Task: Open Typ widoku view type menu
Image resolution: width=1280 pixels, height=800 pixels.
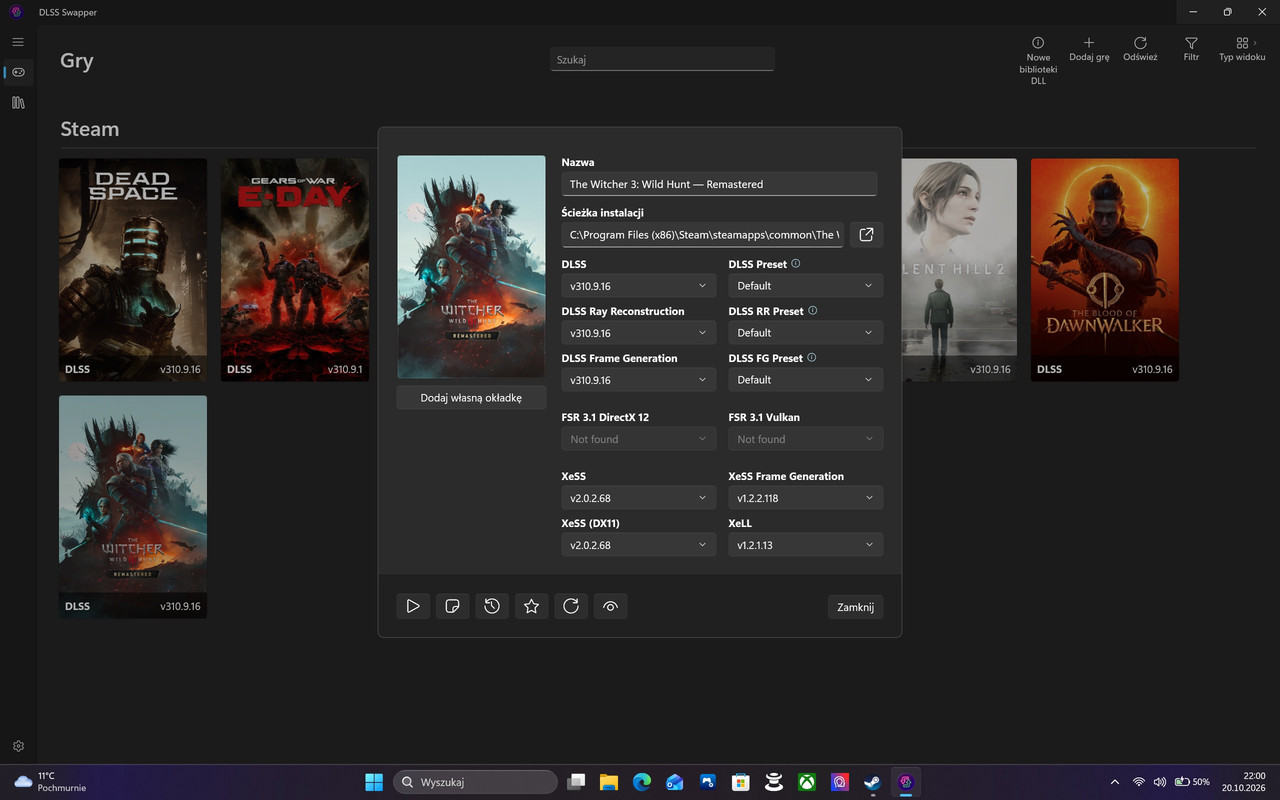Action: [1242, 50]
